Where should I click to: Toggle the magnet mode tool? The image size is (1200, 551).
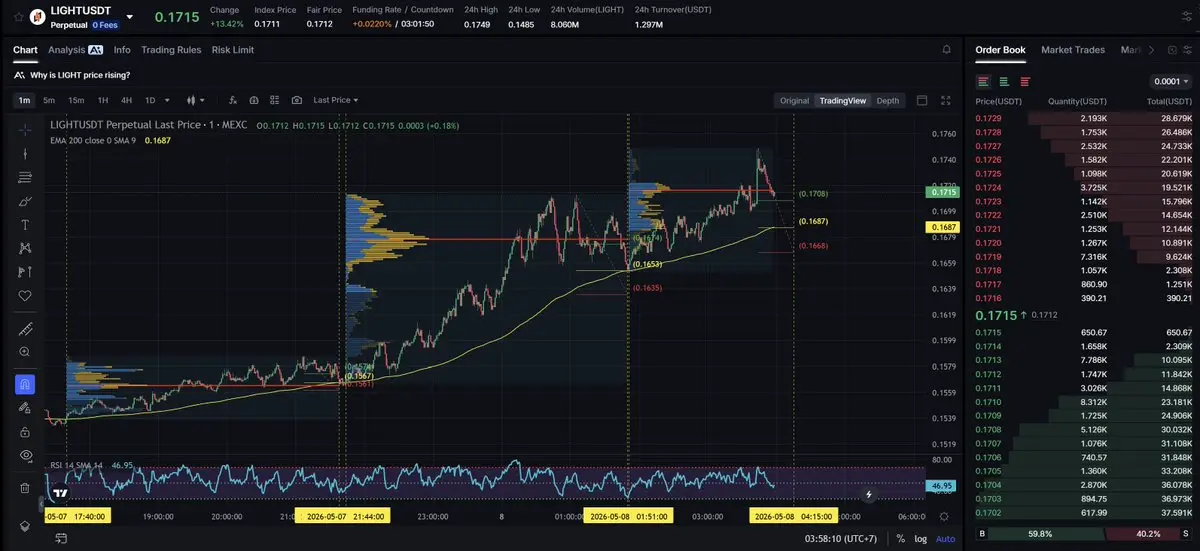(25, 384)
